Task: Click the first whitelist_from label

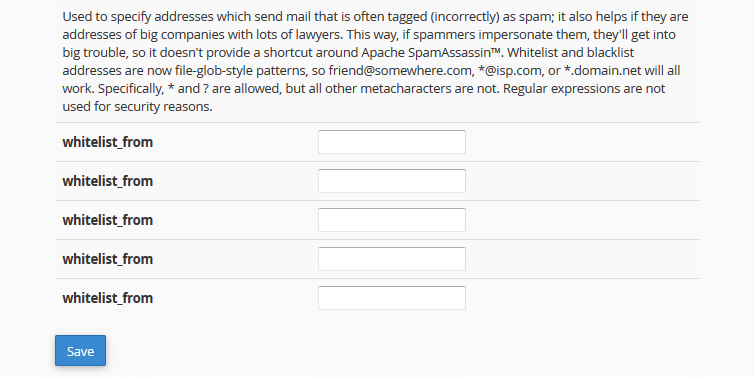Action: [107, 143]
